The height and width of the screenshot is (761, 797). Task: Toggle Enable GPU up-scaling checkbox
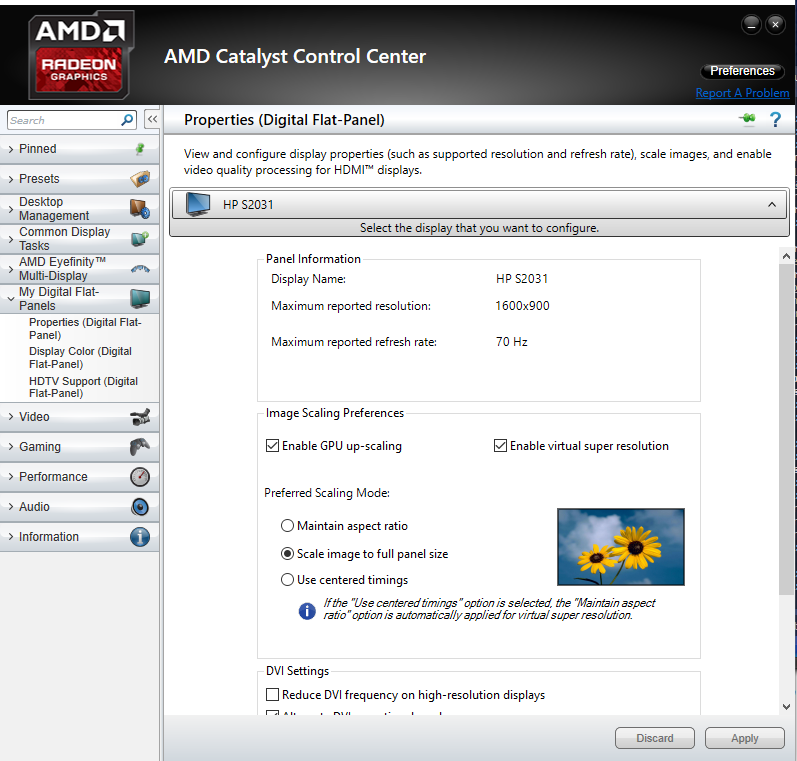[272, 446]
